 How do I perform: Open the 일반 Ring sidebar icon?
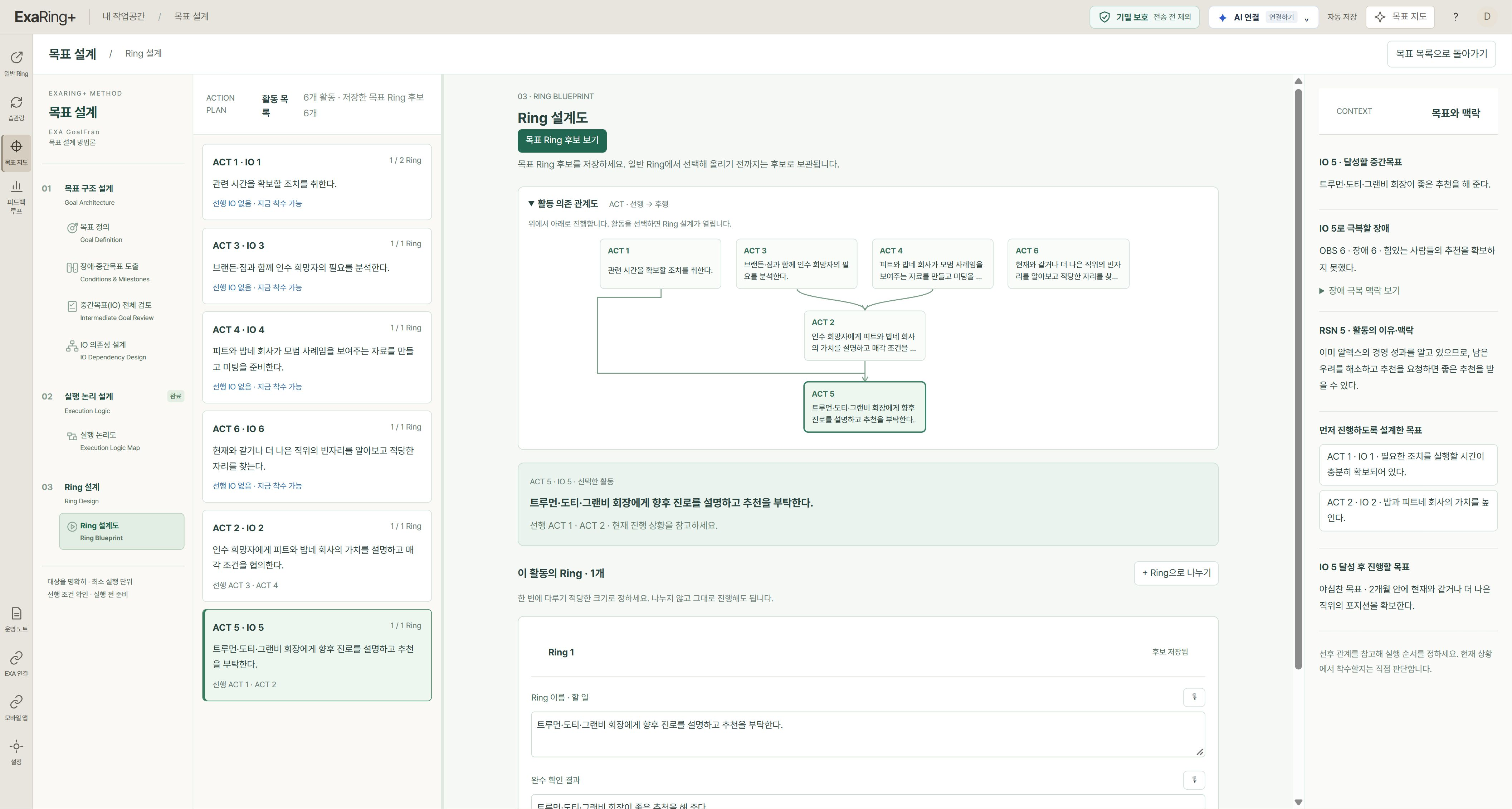16,64
